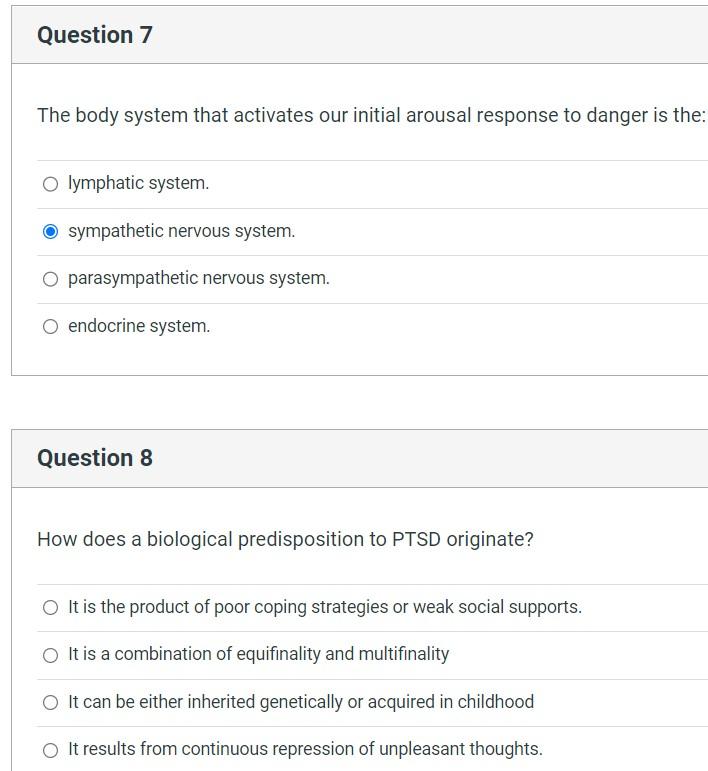Pick the radio for poor coping strategies answer
This screenshot has width=708, height=771.
point(50,608)
